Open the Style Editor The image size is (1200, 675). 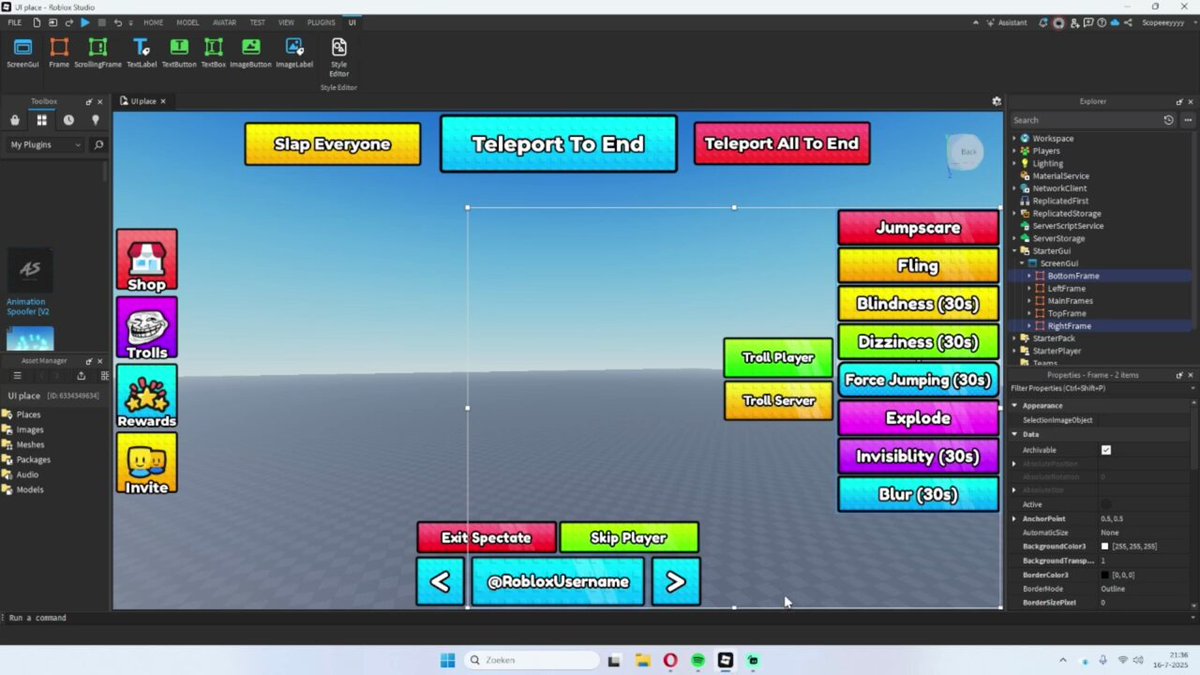pos(339,57)
